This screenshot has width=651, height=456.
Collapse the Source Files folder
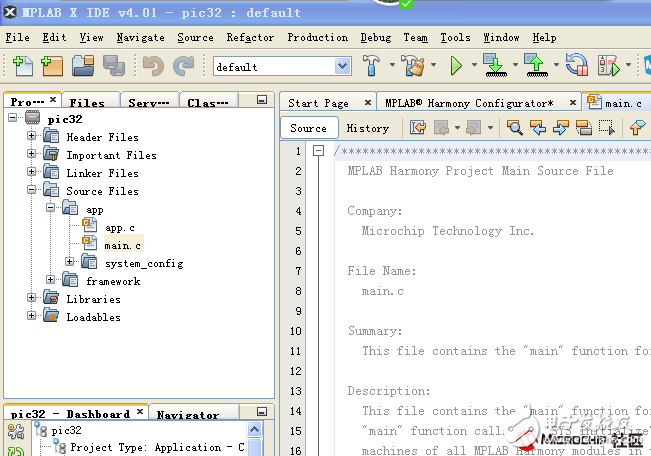coord(32,191)
